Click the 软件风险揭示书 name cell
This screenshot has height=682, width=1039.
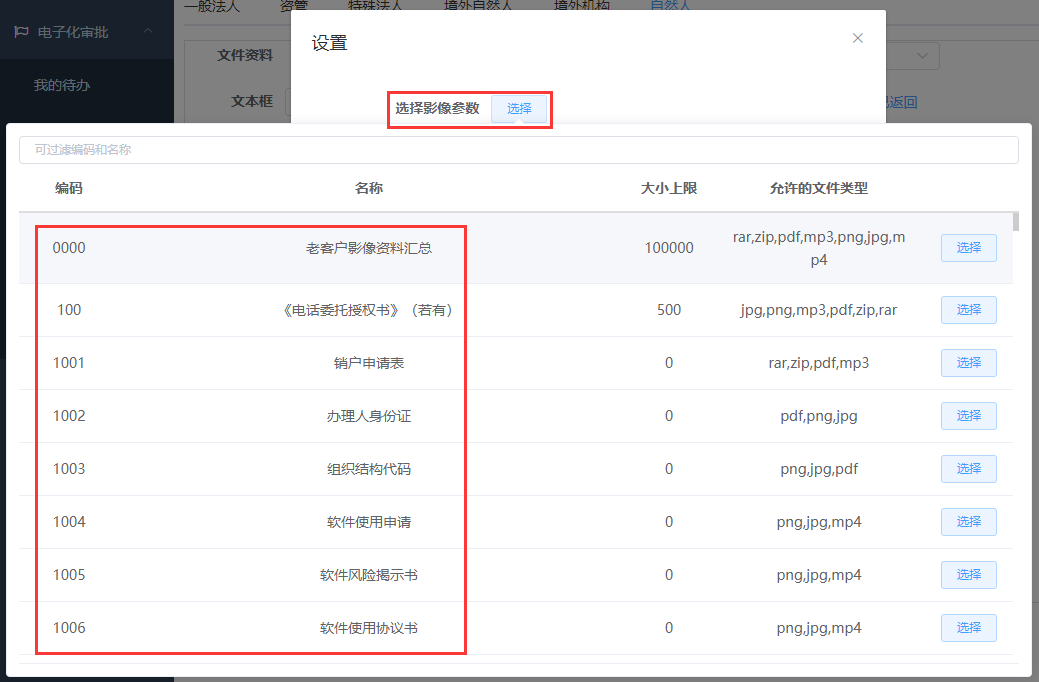click(368, 575)
